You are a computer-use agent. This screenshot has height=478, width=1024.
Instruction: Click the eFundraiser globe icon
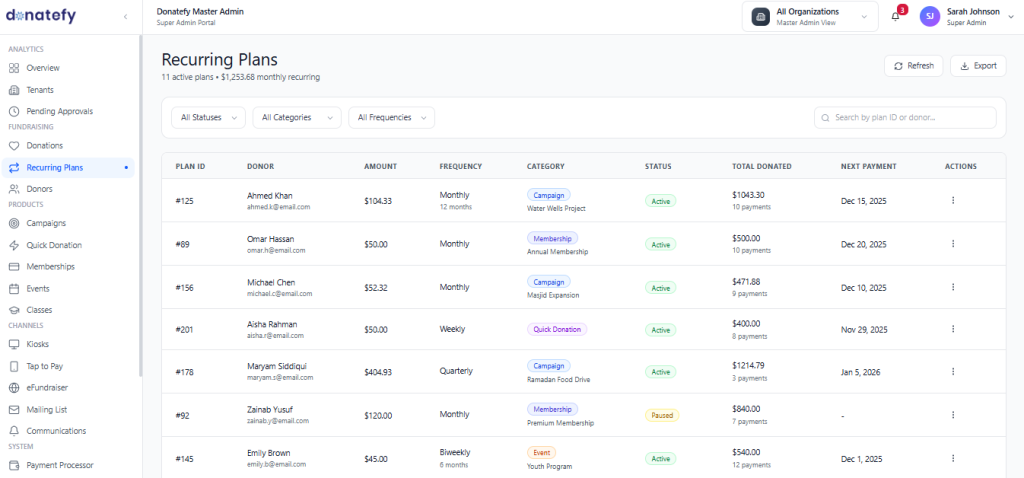point(14,387)
